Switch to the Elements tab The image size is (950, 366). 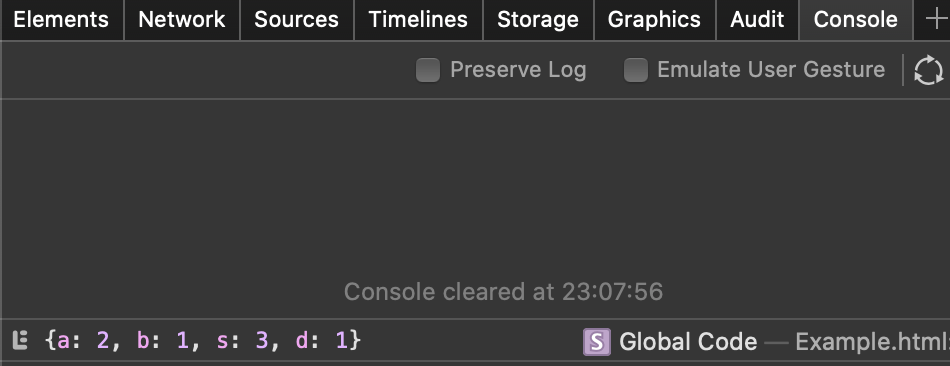[61, 20]
